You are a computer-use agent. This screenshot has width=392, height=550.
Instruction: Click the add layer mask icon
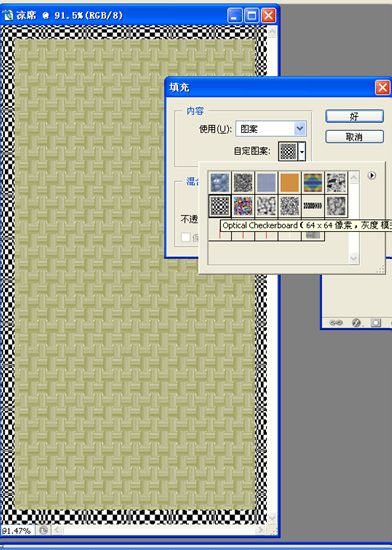[x=376, y=322]
